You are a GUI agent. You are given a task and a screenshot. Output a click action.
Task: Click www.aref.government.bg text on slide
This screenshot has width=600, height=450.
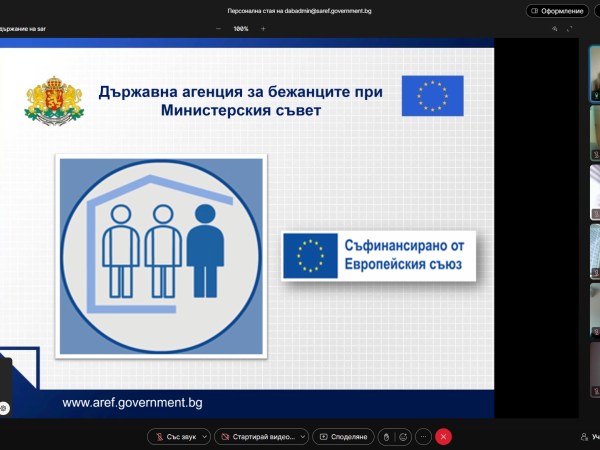132,403
